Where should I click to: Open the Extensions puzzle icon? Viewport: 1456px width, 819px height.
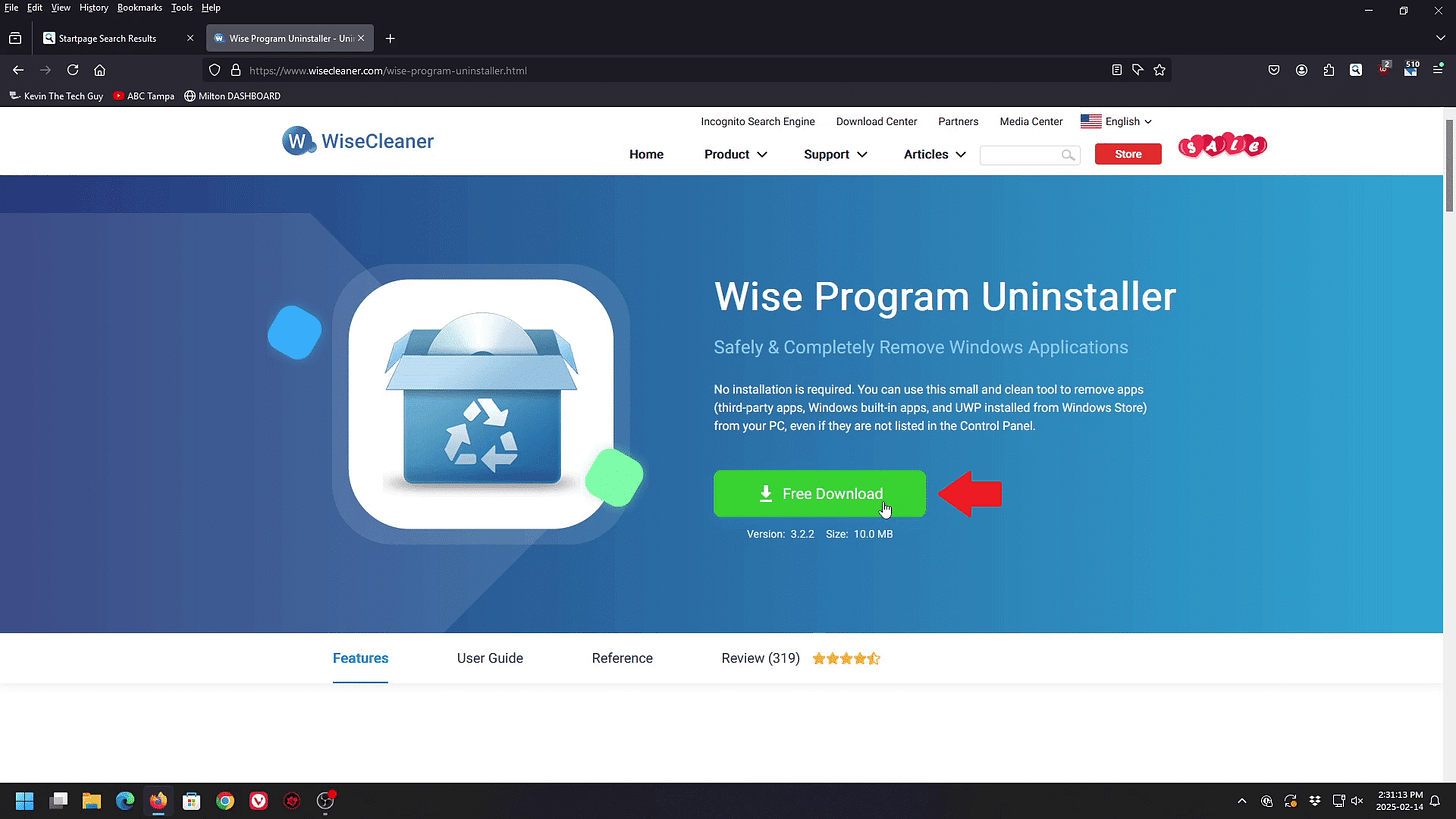(1329, 70)
